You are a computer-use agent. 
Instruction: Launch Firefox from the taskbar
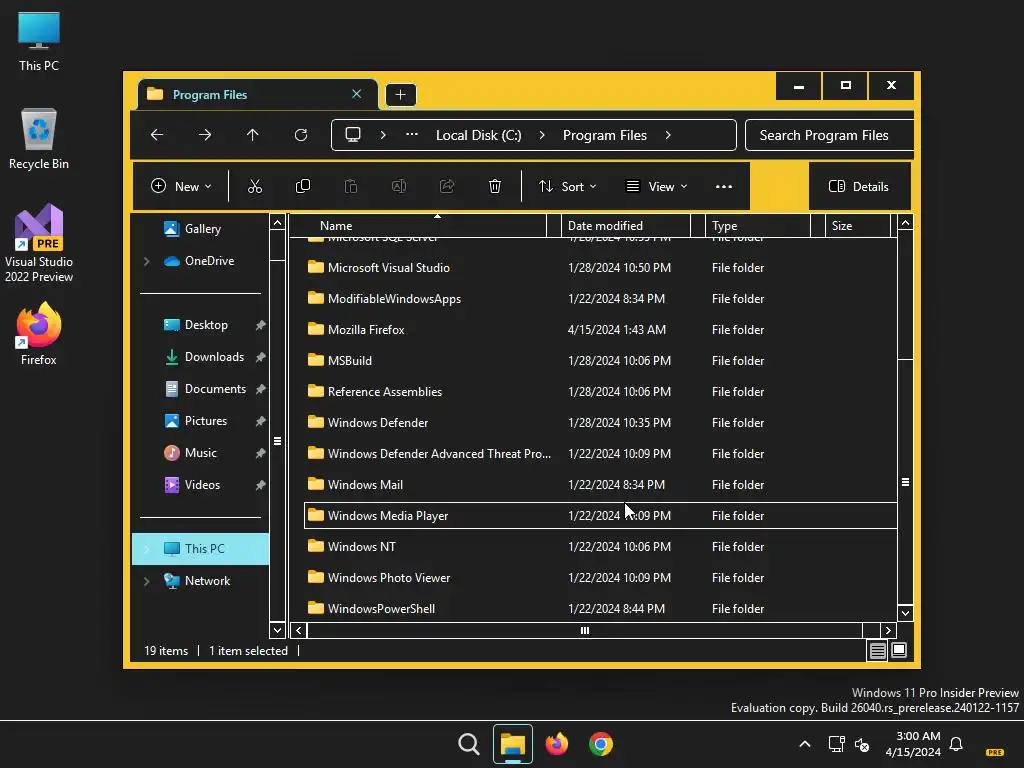pos(556,744)
